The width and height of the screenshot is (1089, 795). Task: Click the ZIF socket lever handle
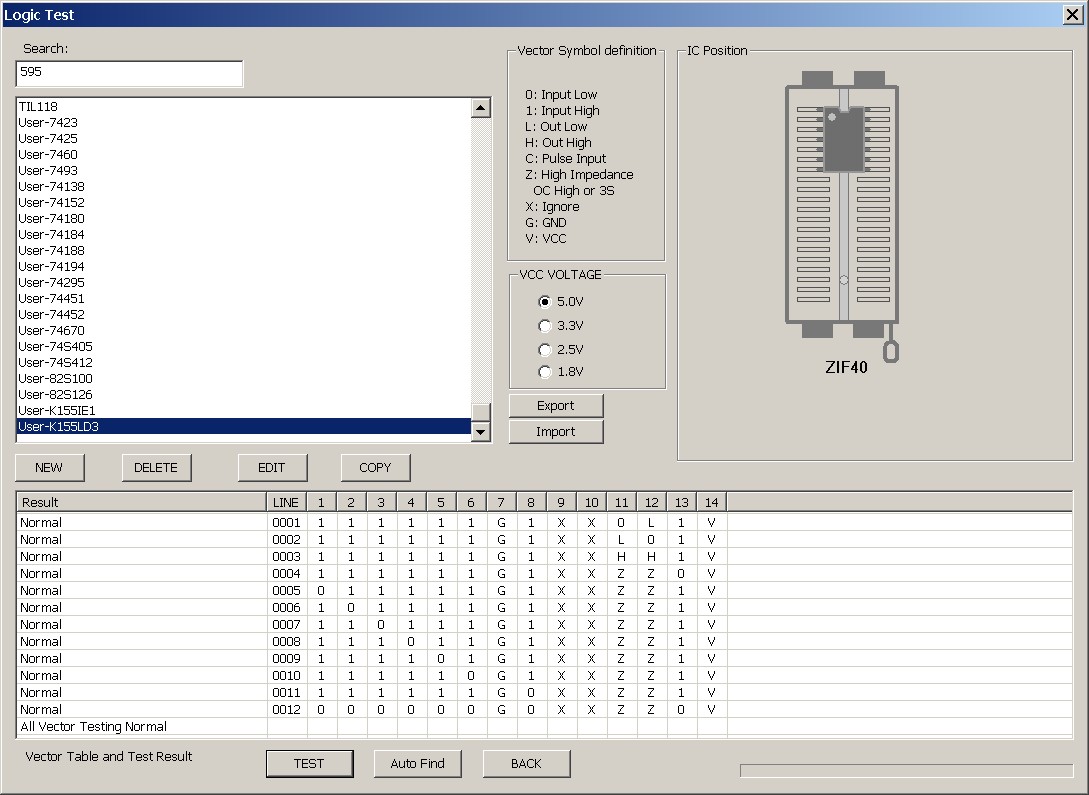tap(891, 350)
